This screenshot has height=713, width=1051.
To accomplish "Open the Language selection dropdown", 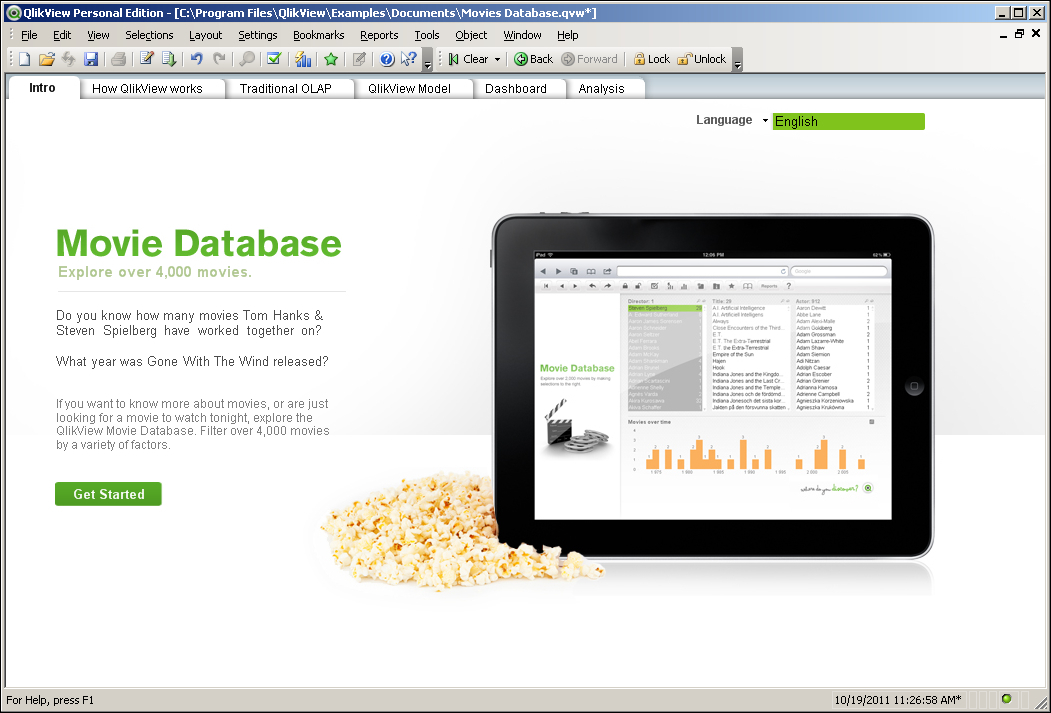I will 765,120.
